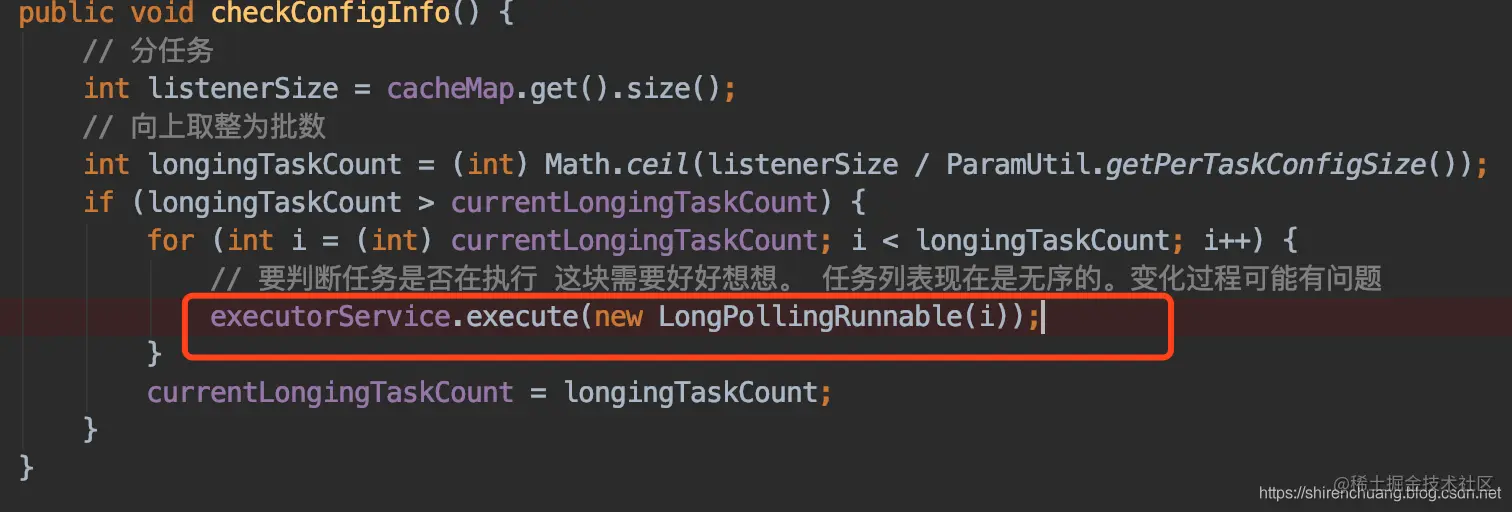1512x512 pixels.
Task: Click the new keyword before LongPollingRunnable
Action: tap(618, 317)
